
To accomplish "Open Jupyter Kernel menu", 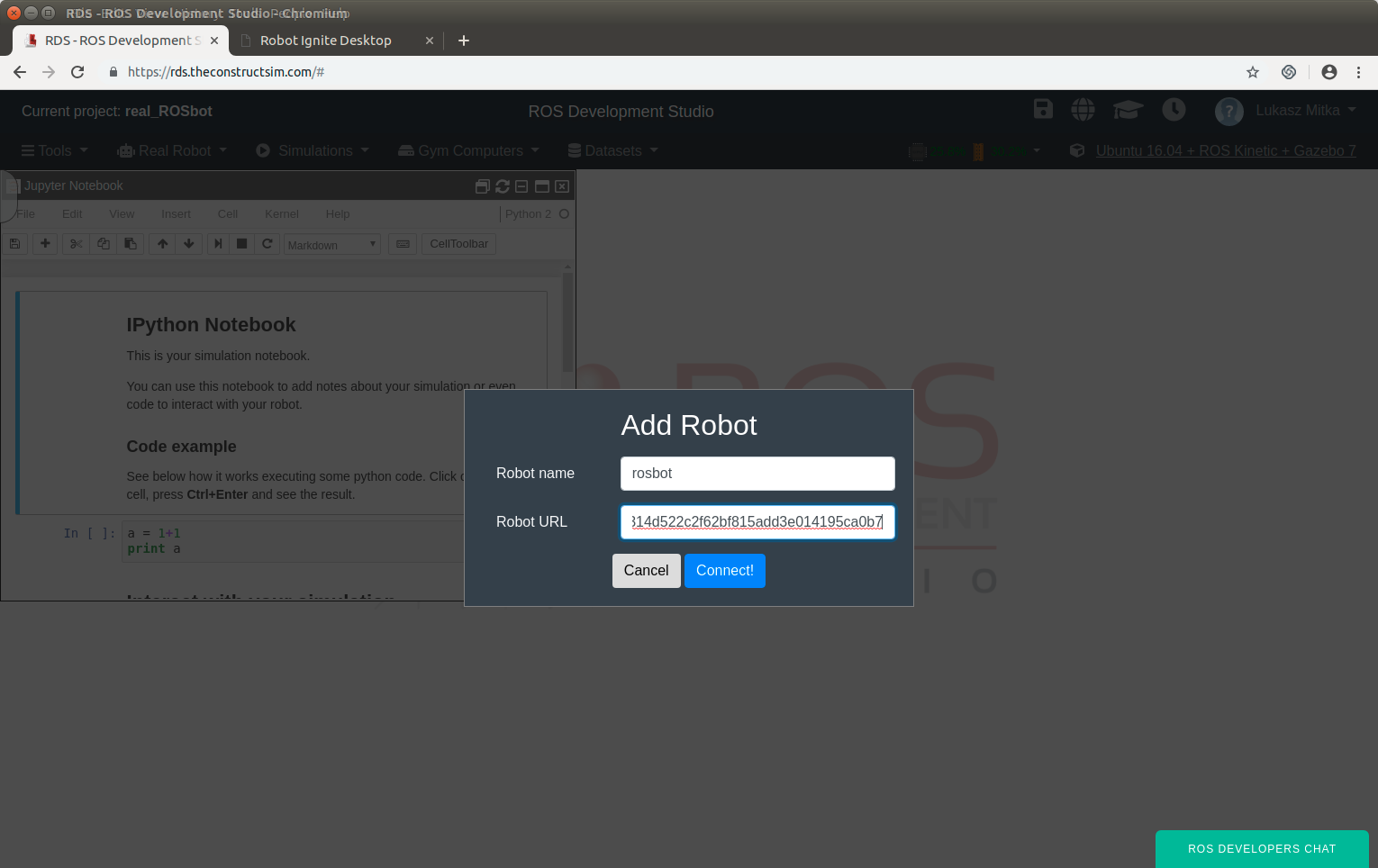I will 282,214.
